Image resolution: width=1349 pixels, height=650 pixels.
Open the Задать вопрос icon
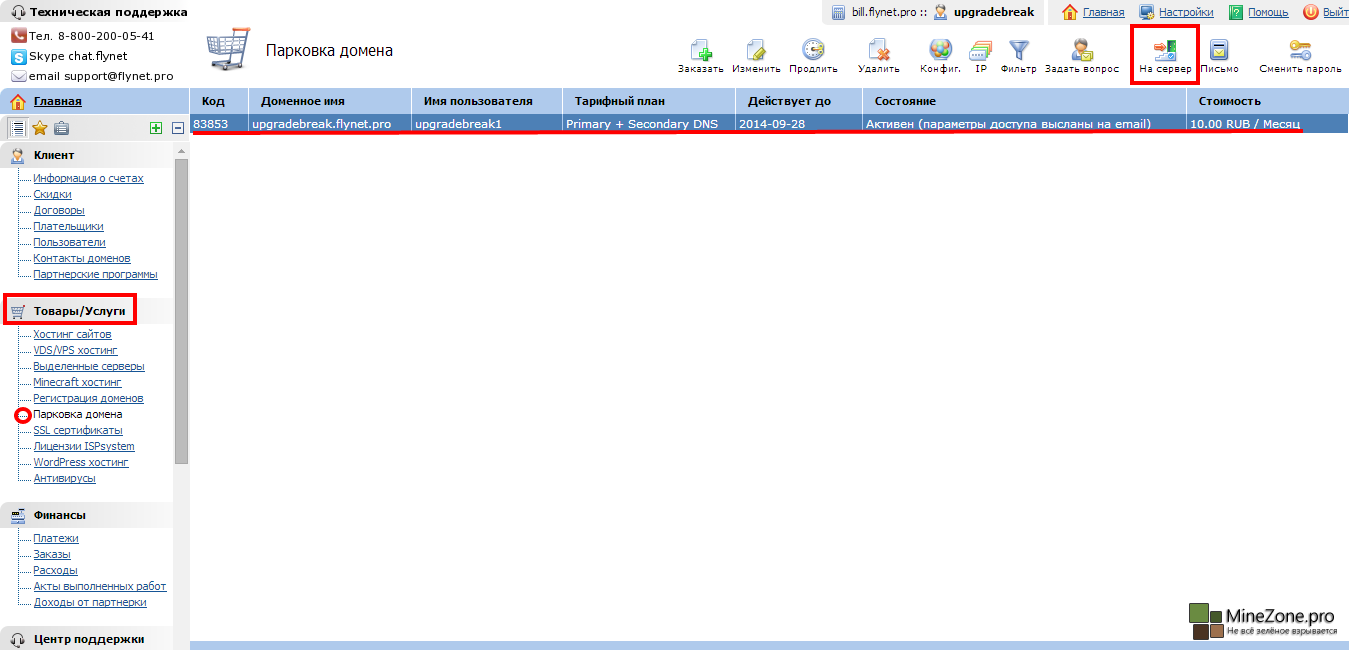point(1081,51)
